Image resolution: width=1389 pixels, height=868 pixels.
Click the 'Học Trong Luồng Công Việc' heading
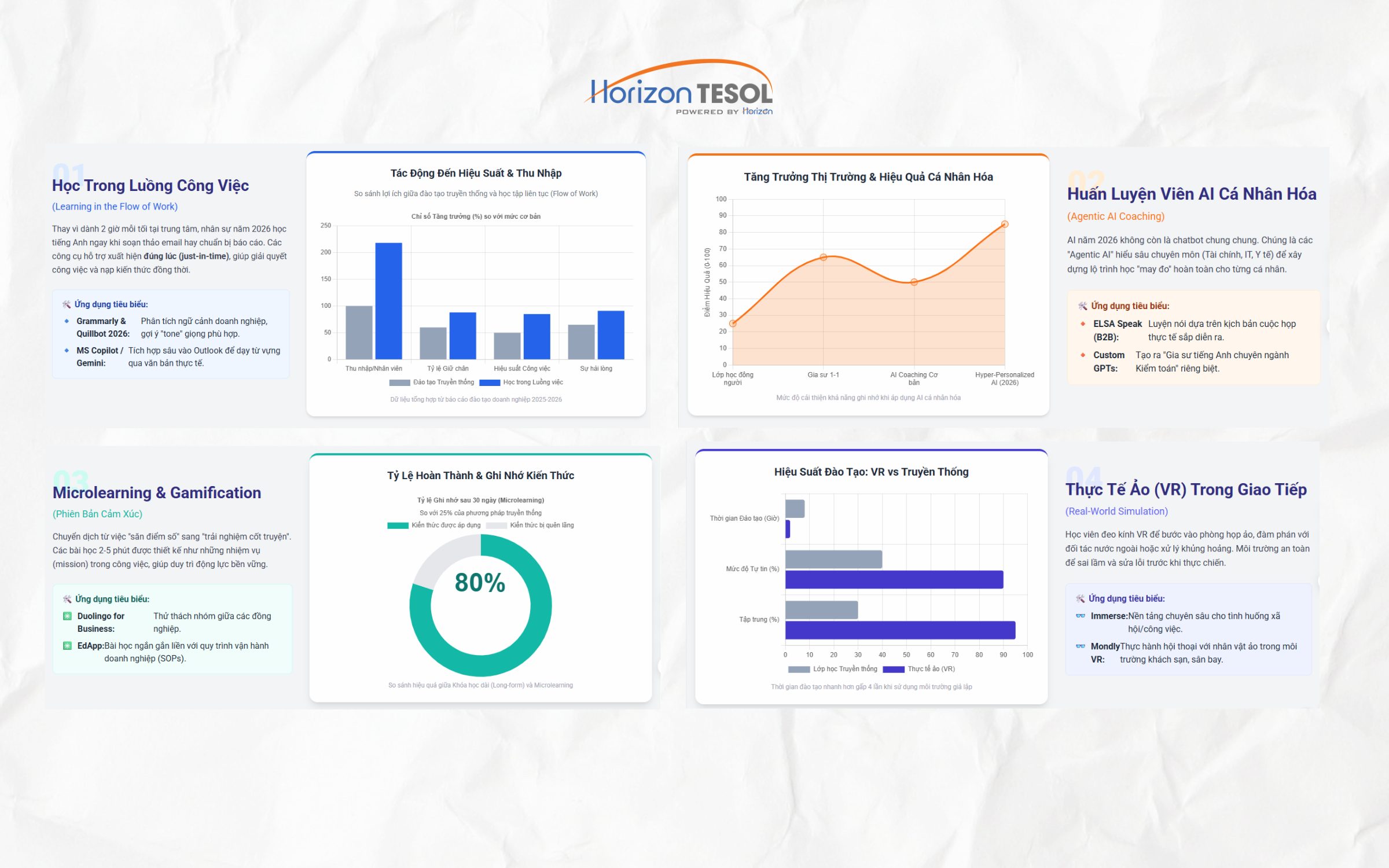[x=150, y=185]
